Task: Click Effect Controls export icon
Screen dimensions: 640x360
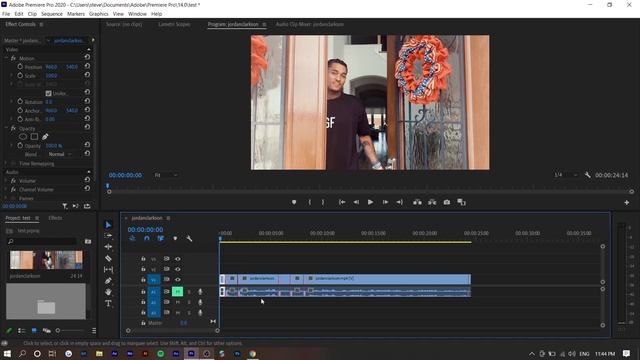Action: [x=87, y=206]
